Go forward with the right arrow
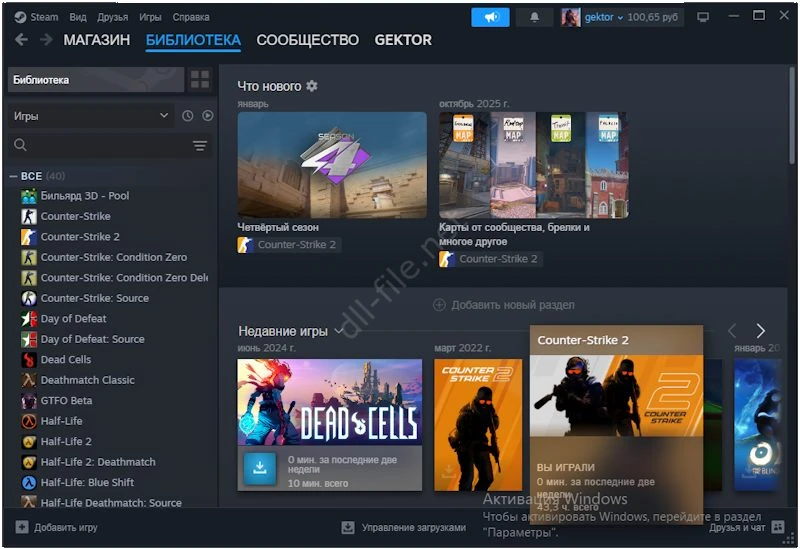 (x=46, y=39)
